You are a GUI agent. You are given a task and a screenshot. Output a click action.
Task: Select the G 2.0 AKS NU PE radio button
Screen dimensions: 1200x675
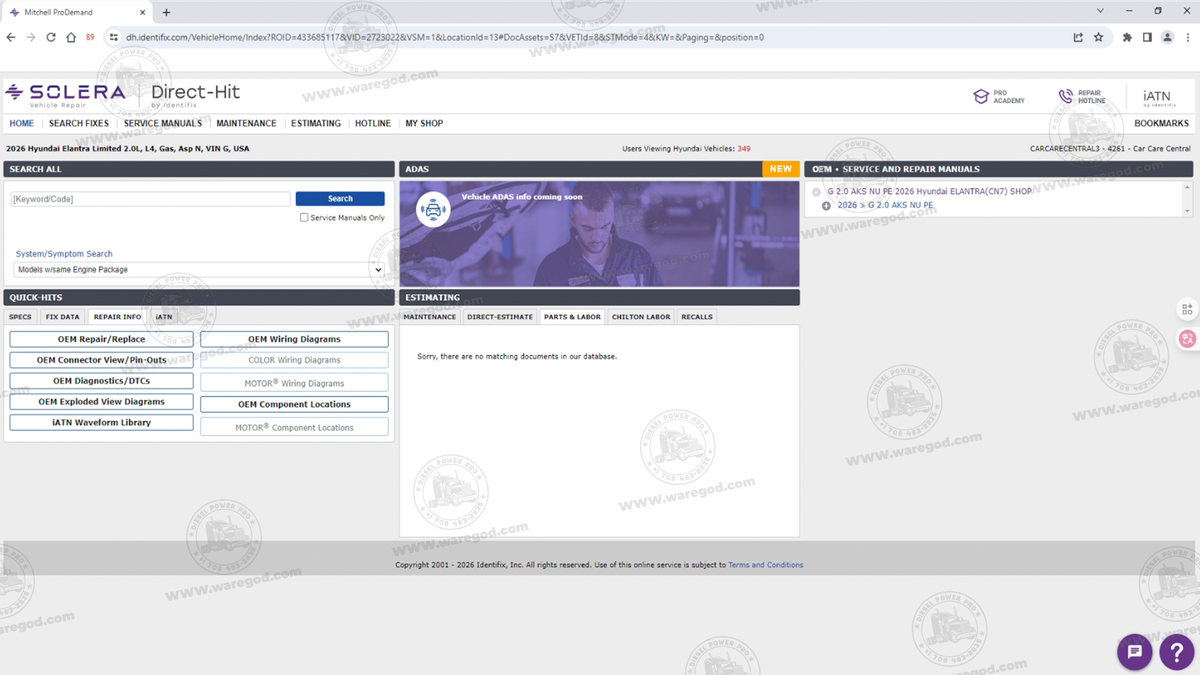[x=816, y=192]
